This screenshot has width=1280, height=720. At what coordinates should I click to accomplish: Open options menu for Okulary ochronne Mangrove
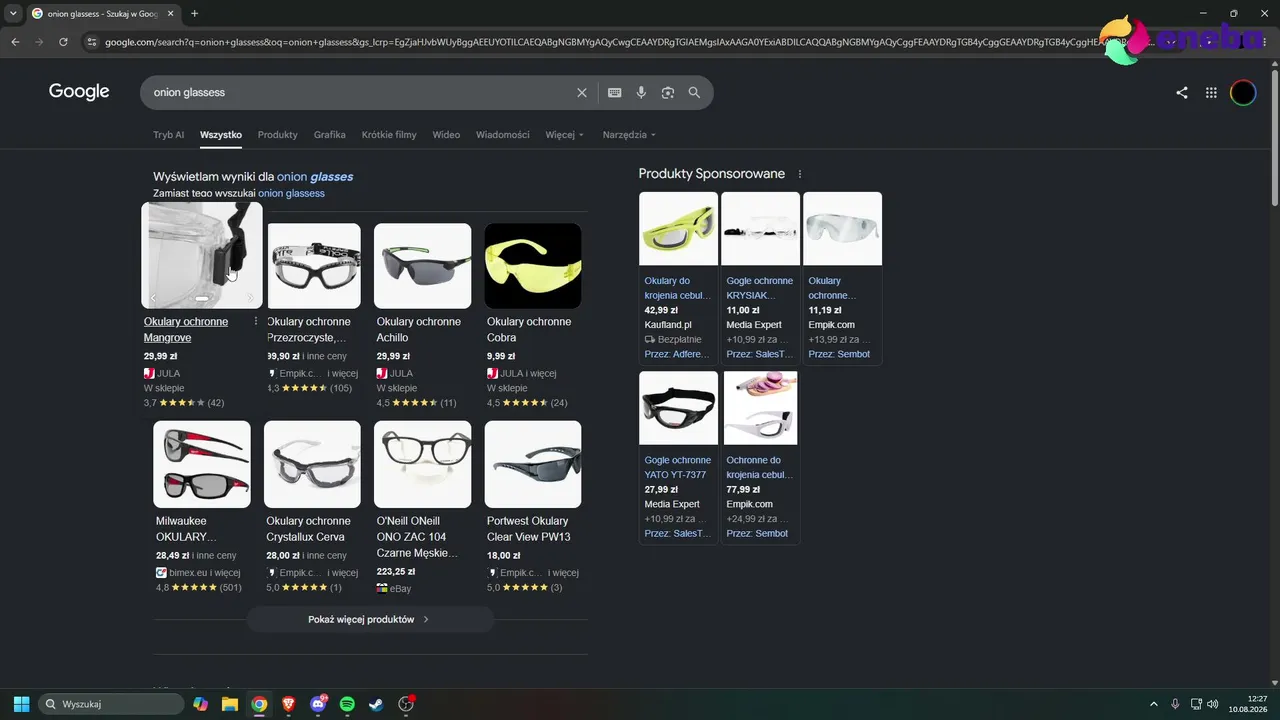pos(256,321)
